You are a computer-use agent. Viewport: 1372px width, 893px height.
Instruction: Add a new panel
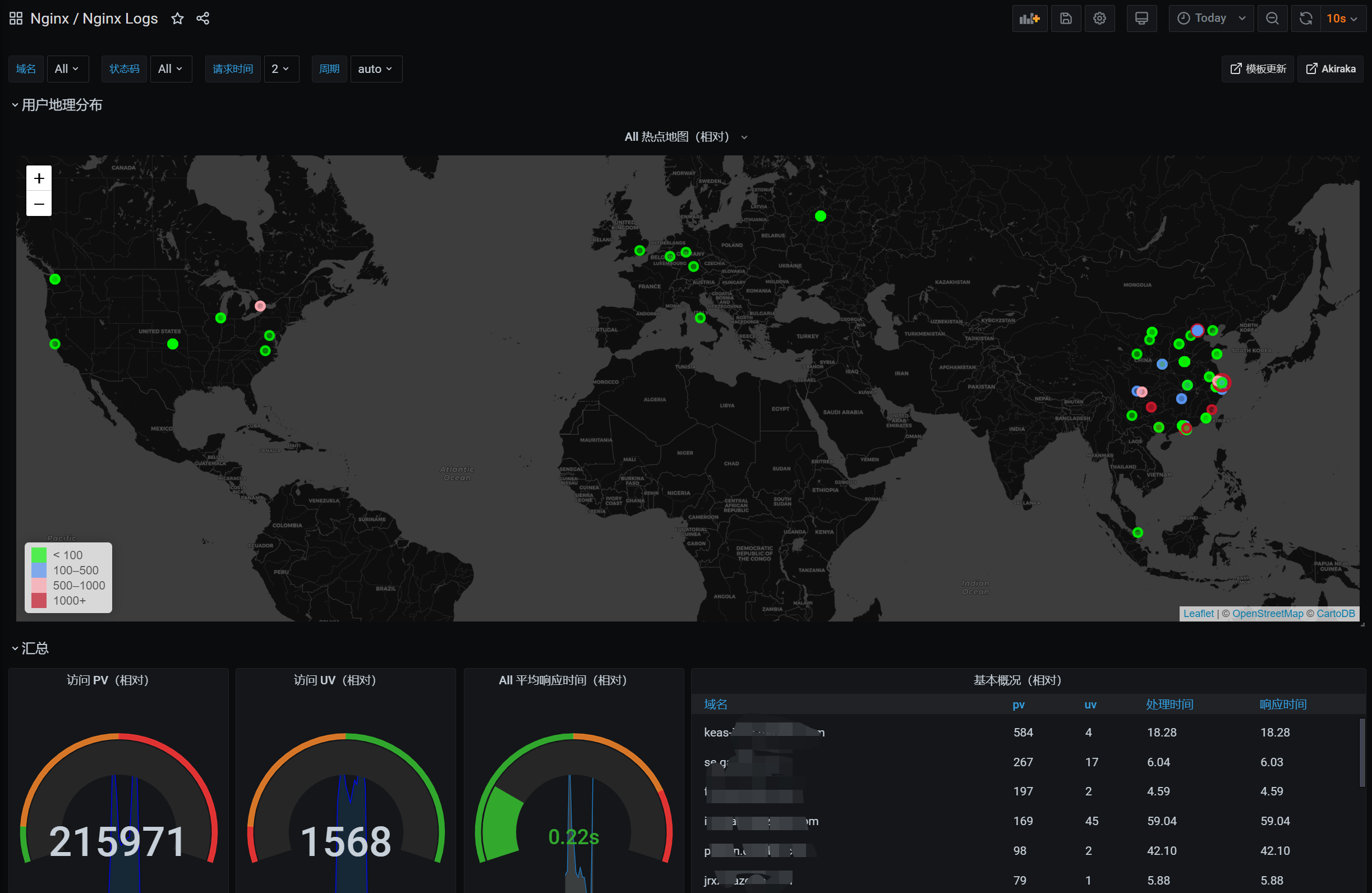(x=1030, y=19)
